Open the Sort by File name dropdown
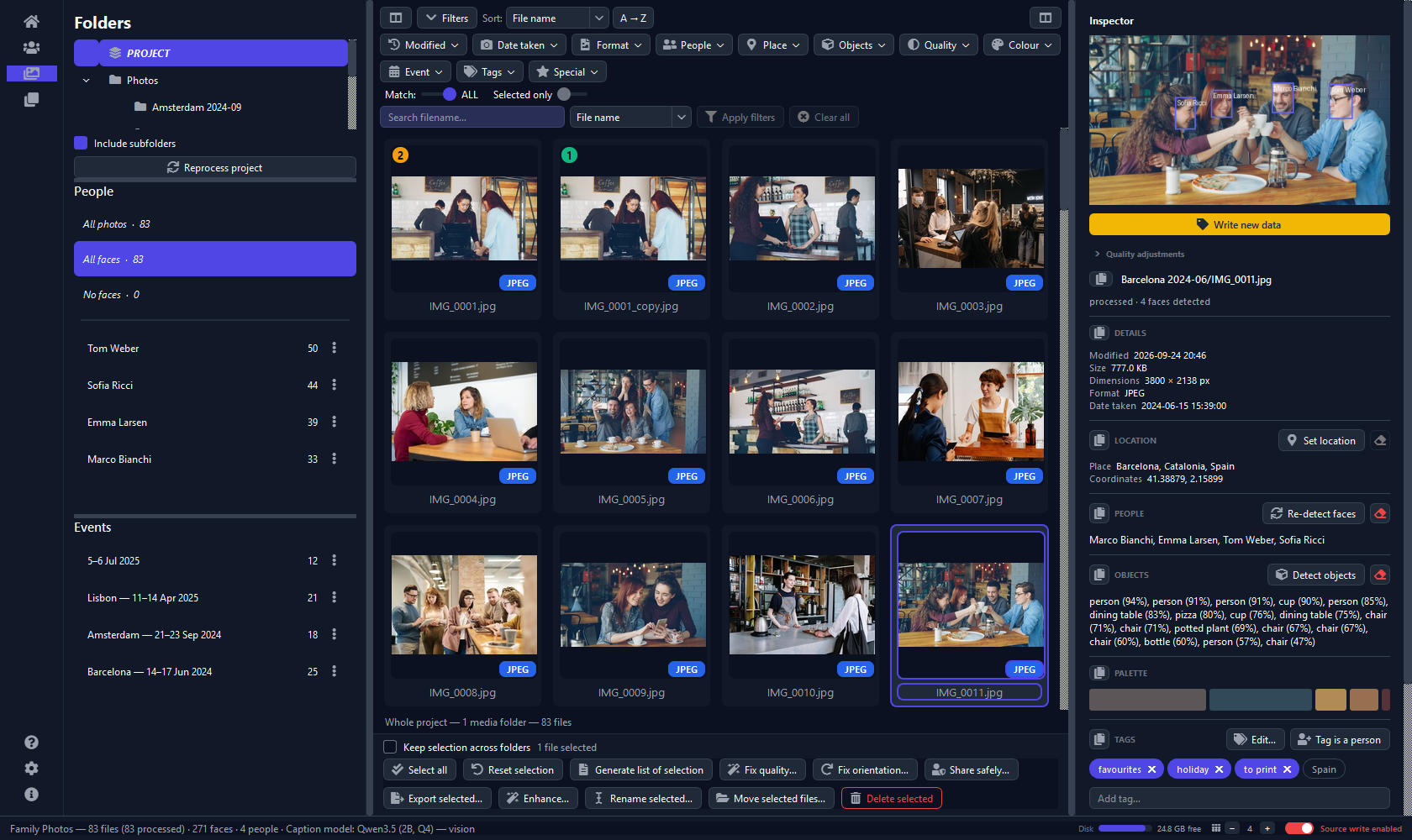The height and width of the screenshot is (840, 1412). coord(556,18)
